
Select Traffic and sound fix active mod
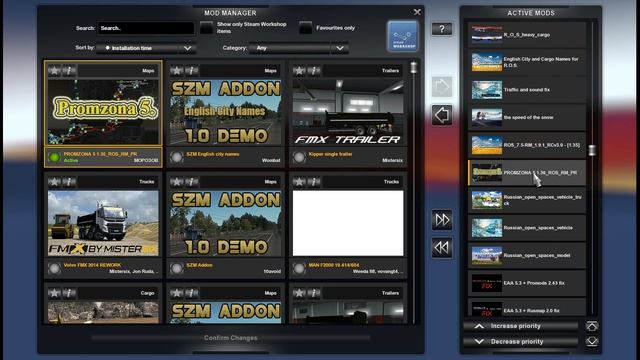tap(527, 90)
